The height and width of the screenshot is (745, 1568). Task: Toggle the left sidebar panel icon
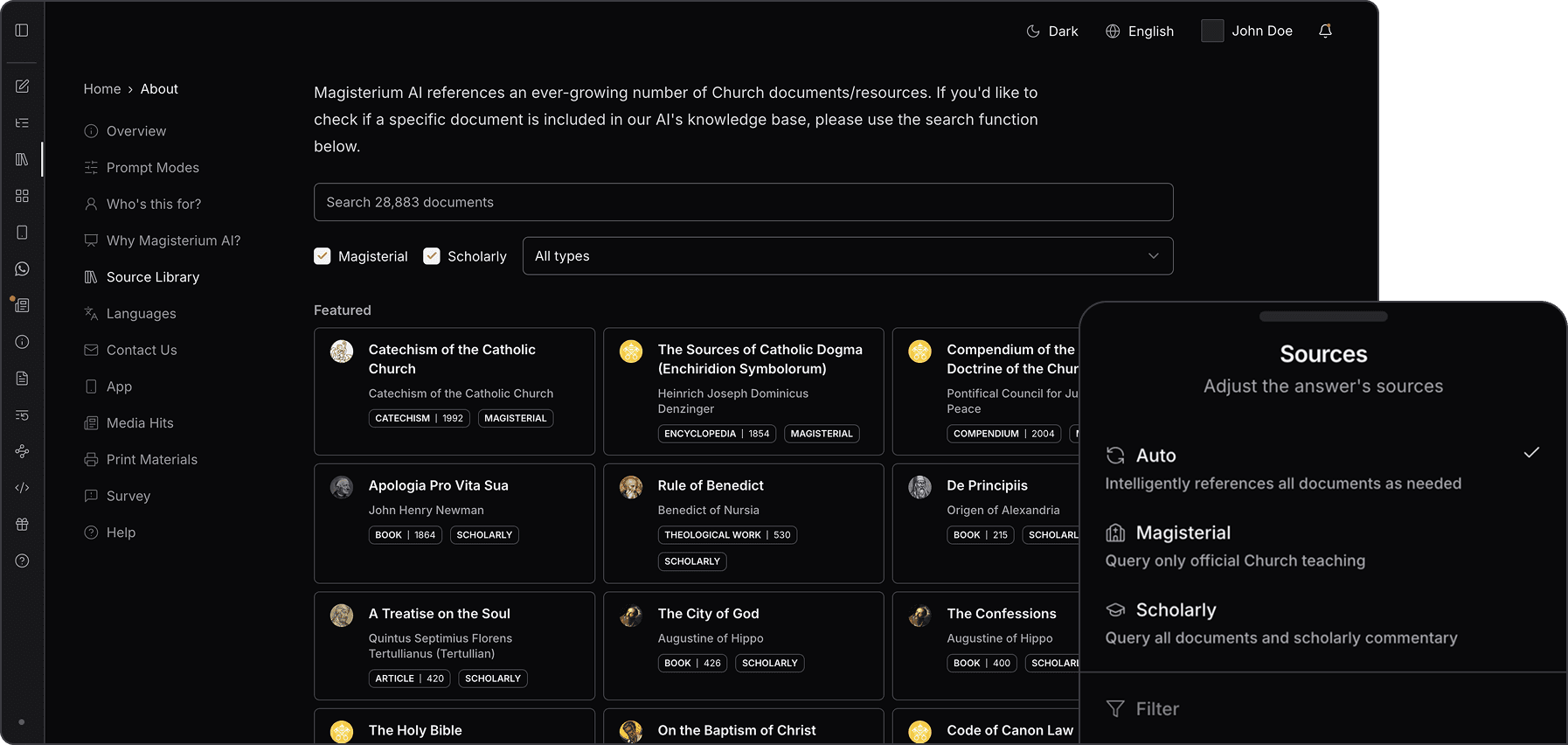pos(22,31)
